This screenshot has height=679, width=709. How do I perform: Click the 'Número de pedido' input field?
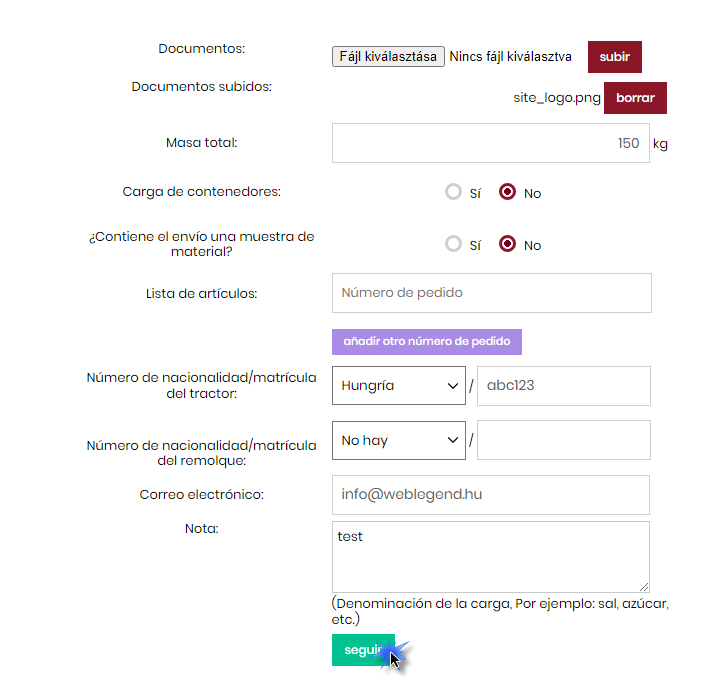[x=491, y=293]
